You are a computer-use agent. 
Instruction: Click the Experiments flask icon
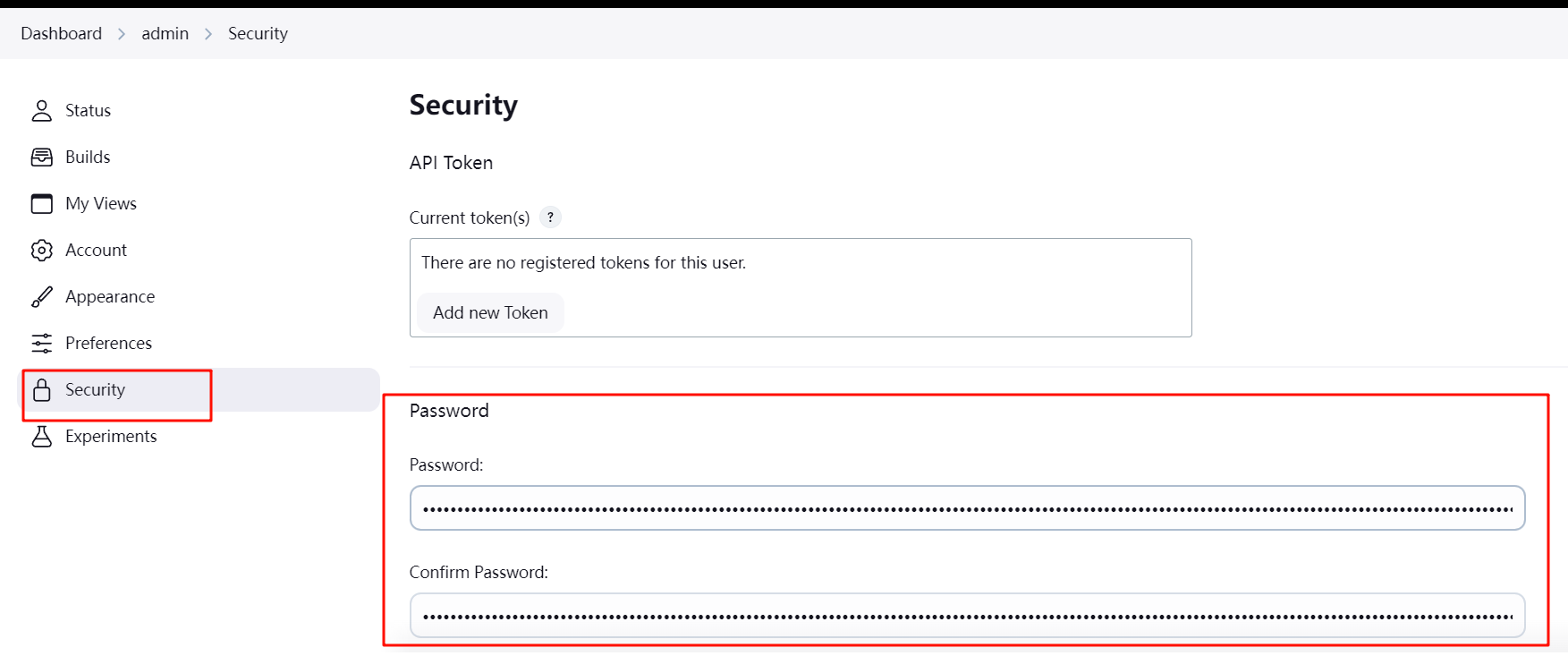[x=42, y=436]
